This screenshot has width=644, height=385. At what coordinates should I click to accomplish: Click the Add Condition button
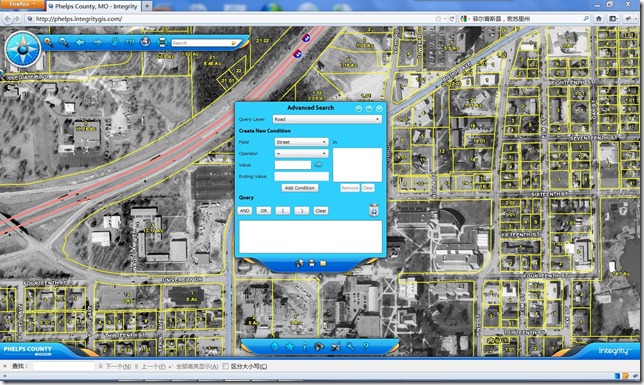(x=300, y=188)
